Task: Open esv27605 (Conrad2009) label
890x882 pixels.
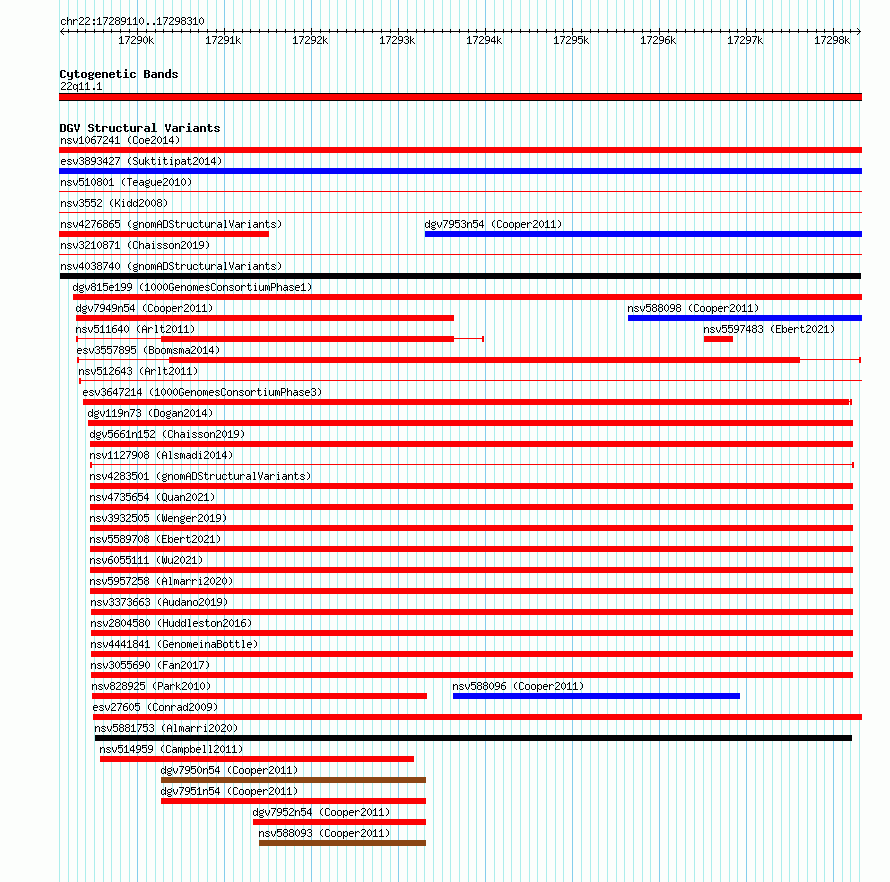Action: [155, 707]
